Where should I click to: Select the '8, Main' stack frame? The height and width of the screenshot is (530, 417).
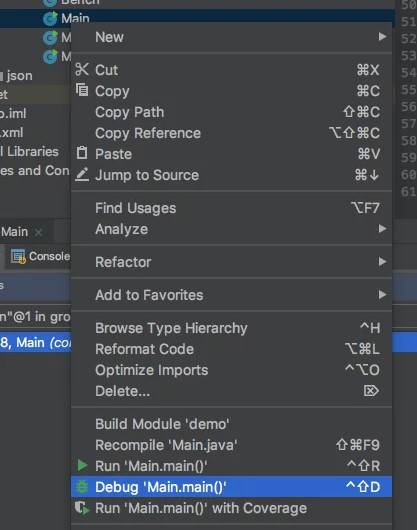(x=35, y=342)
